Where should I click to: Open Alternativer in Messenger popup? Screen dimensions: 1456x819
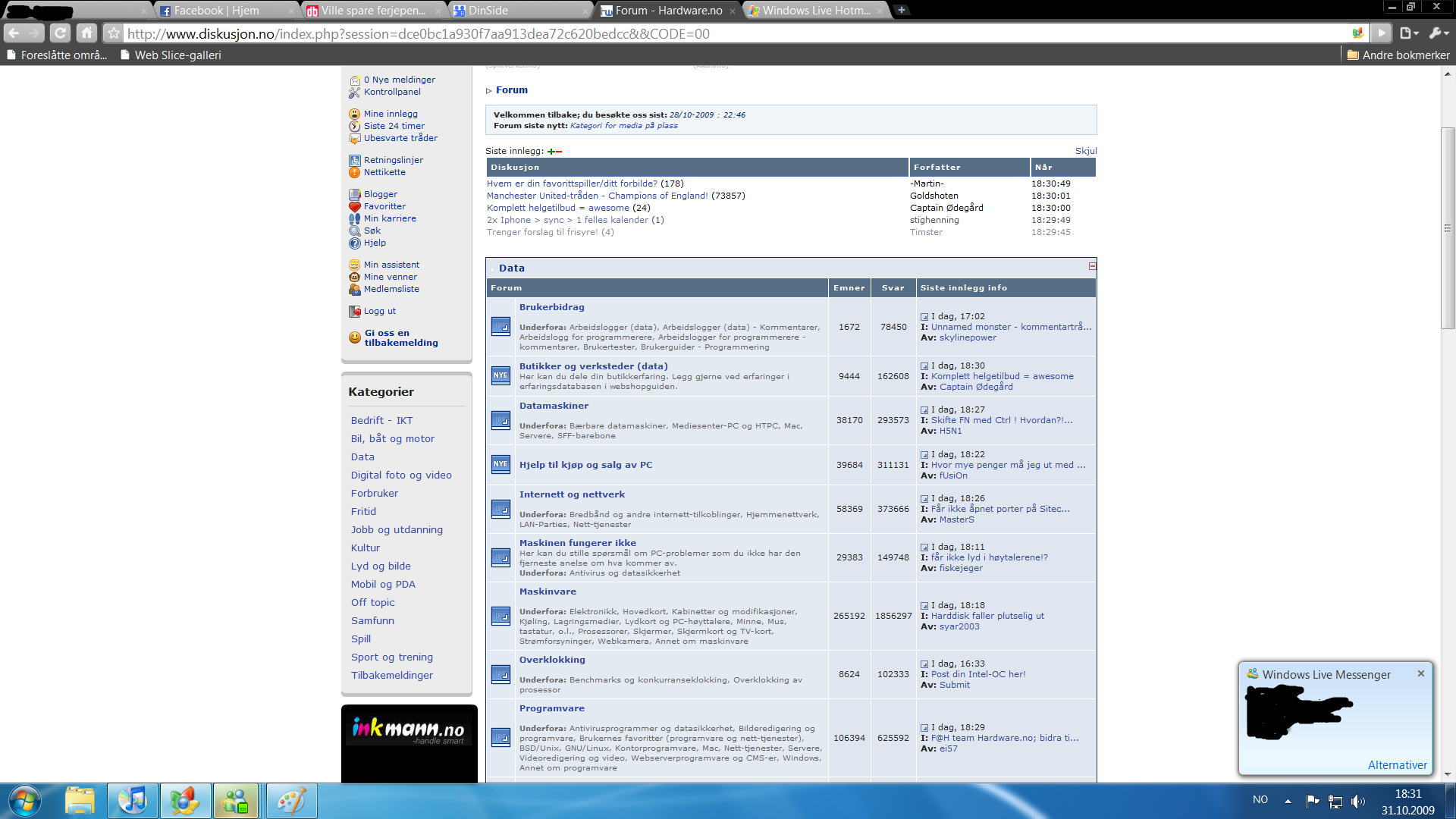tap(1397, 765)
